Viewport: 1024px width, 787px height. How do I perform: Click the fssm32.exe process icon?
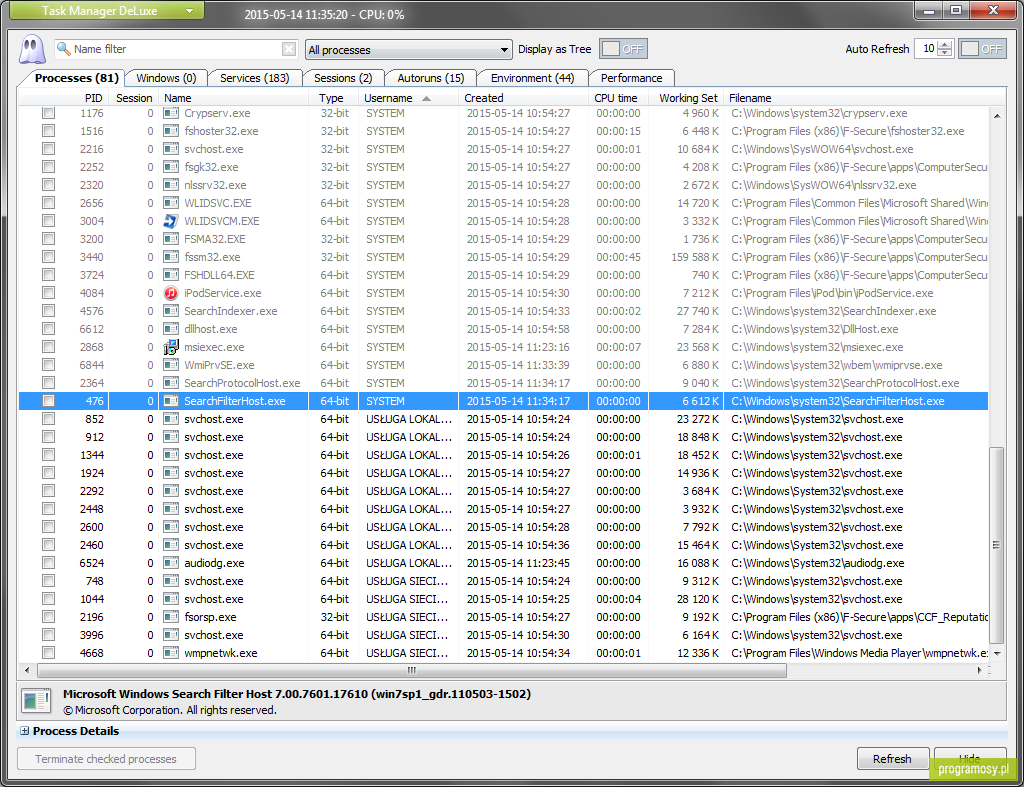point(171,257)
